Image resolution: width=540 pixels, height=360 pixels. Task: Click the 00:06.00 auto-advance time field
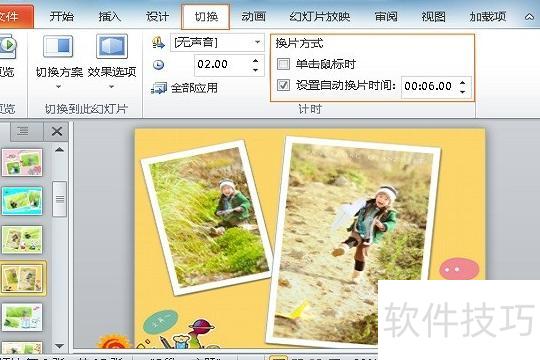pos(429,86)
